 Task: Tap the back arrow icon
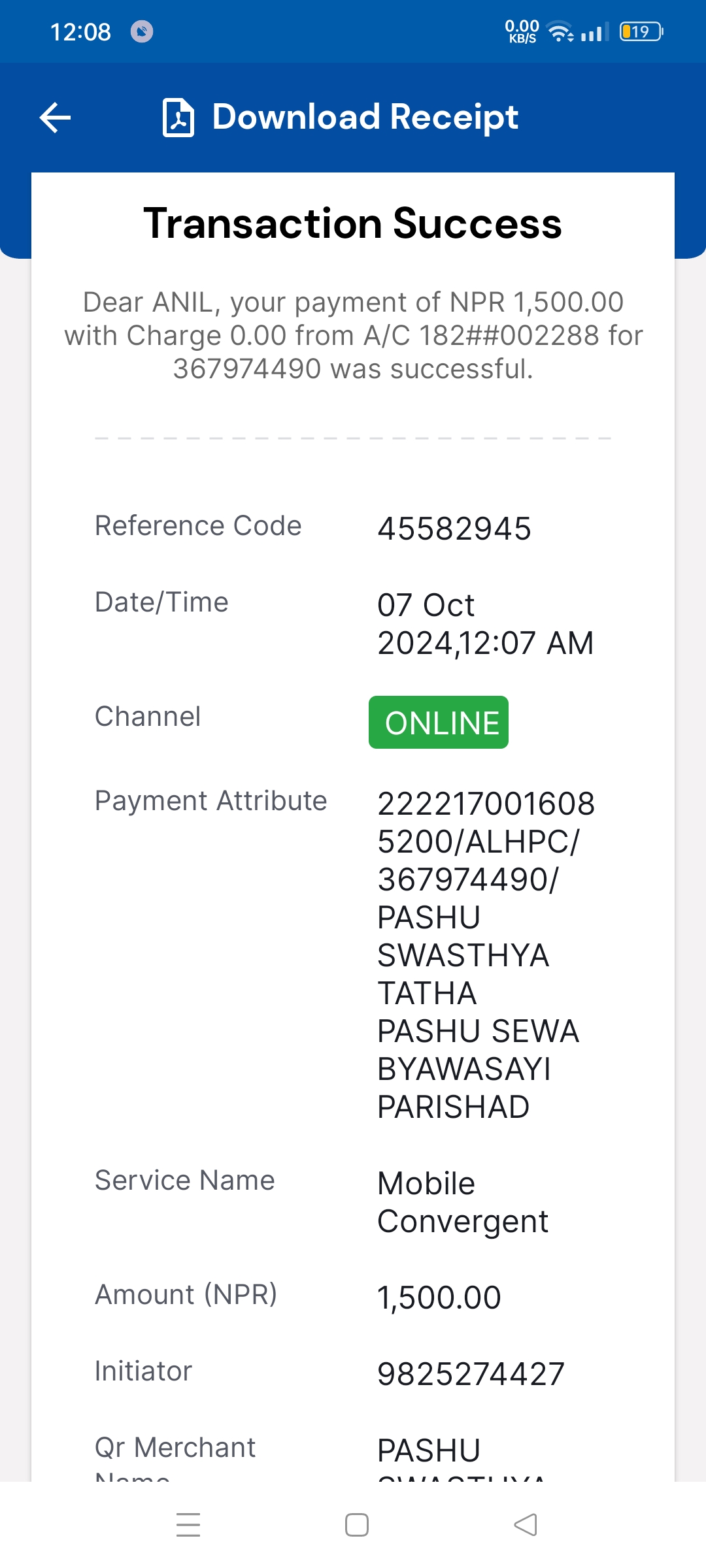[55, 118]
